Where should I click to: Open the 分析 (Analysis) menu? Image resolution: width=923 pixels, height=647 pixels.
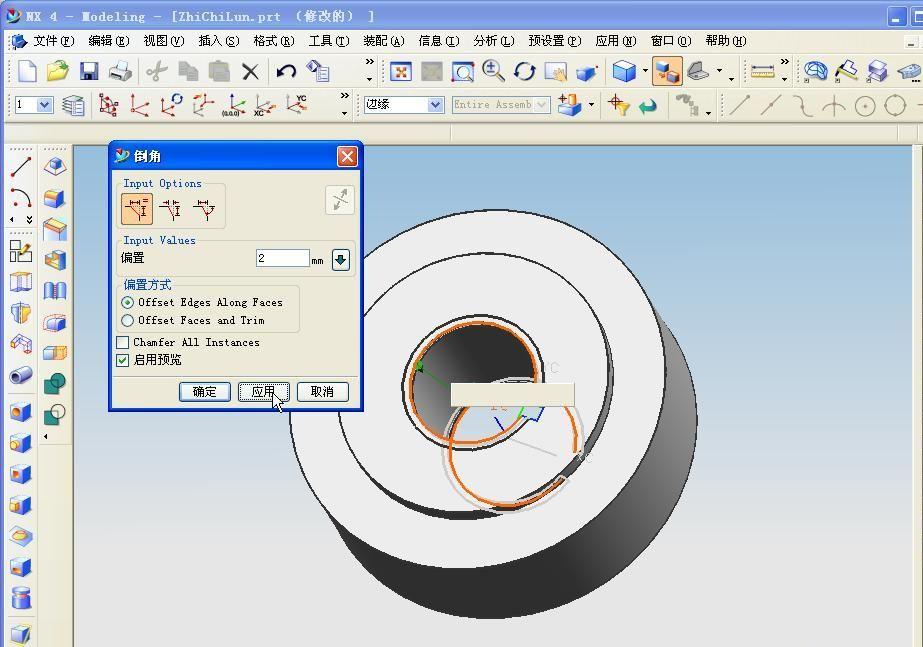[x=492, y=41]
